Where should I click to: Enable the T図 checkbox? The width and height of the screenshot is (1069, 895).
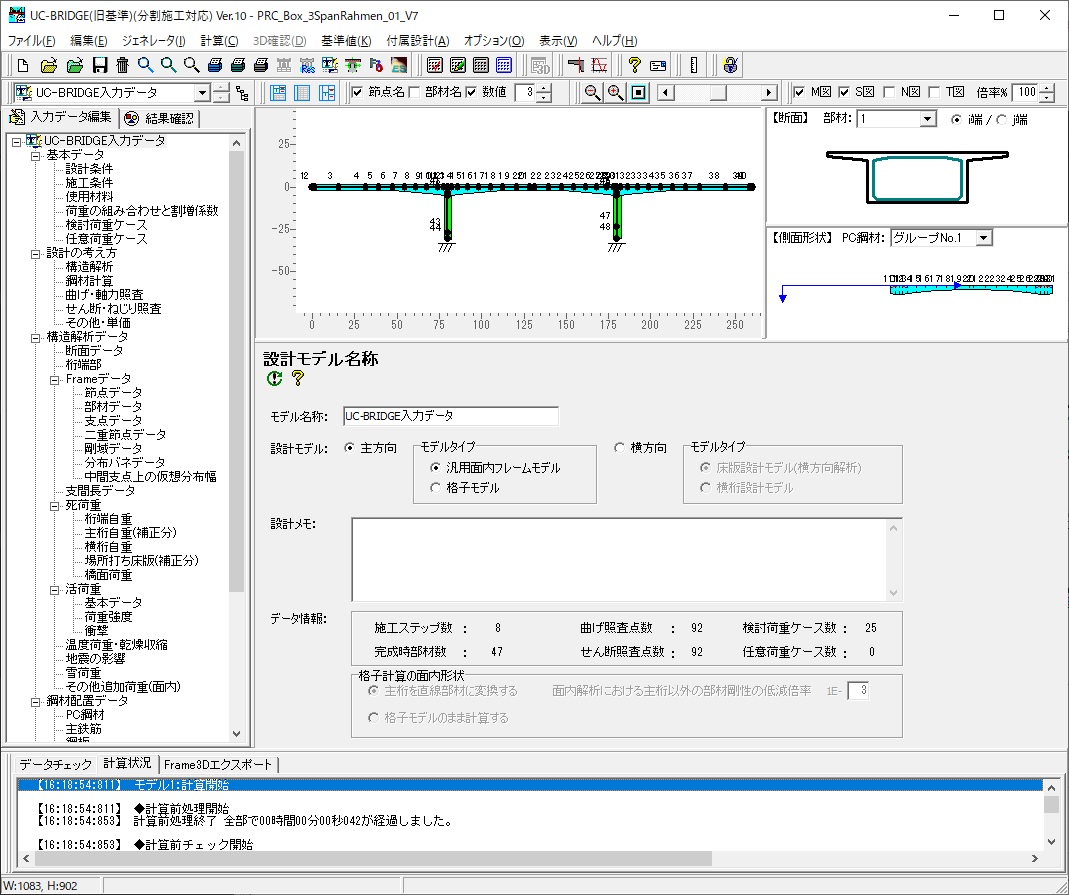[x=934, y=92]
